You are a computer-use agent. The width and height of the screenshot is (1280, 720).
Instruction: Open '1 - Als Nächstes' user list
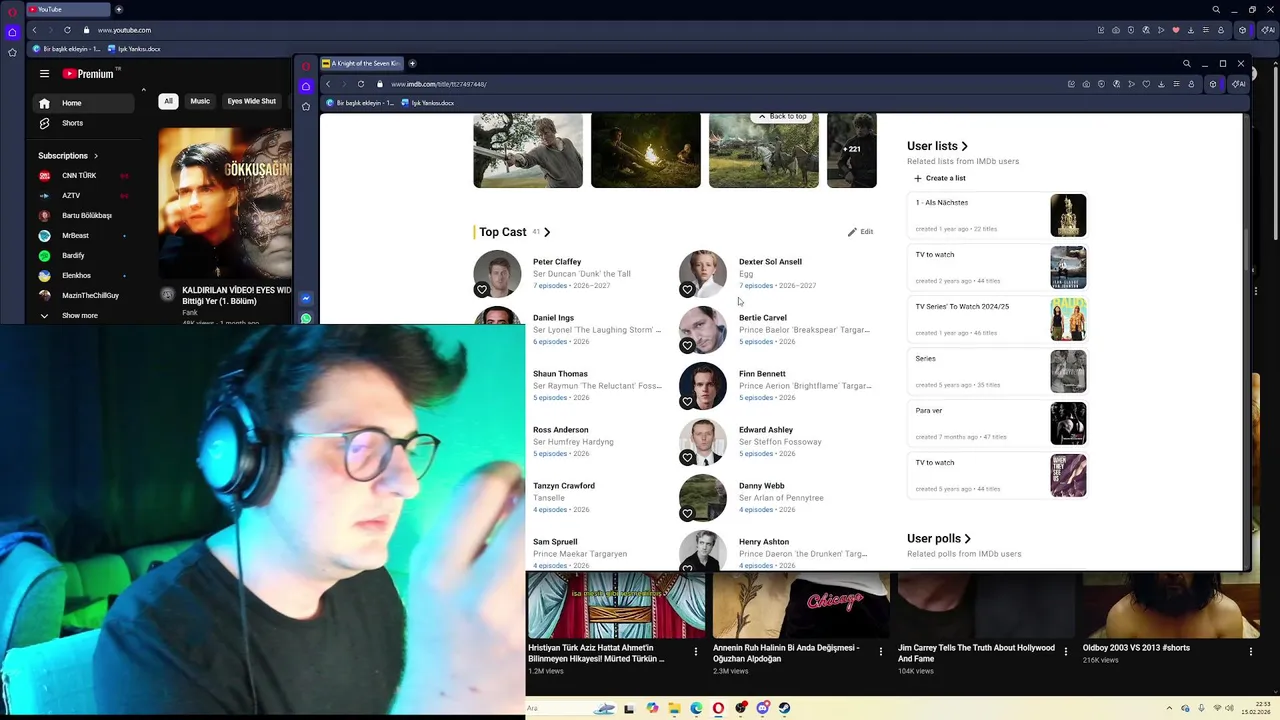(x=997, y=215)
